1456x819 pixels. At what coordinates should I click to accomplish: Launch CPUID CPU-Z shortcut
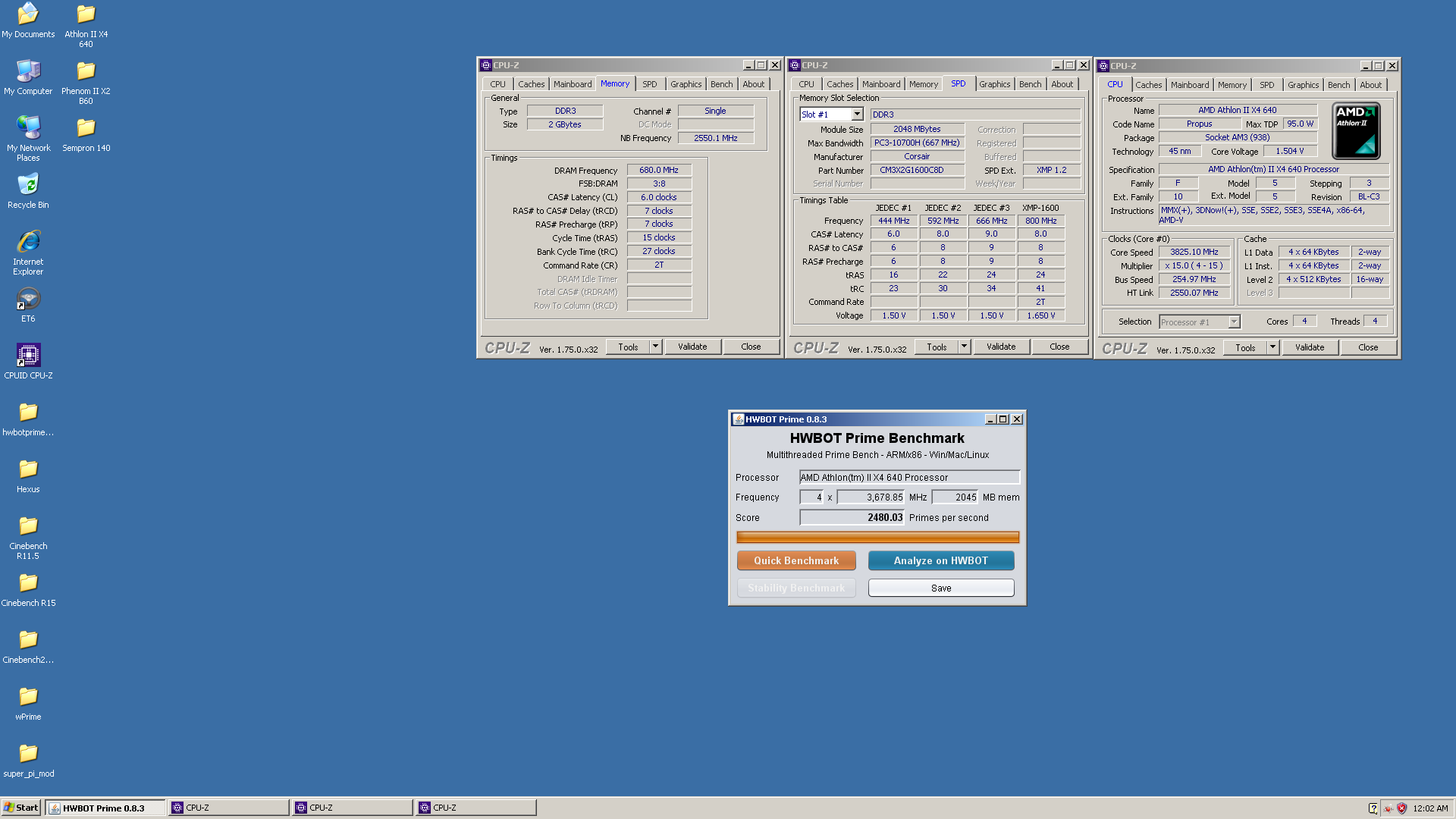tap(28, 362)
